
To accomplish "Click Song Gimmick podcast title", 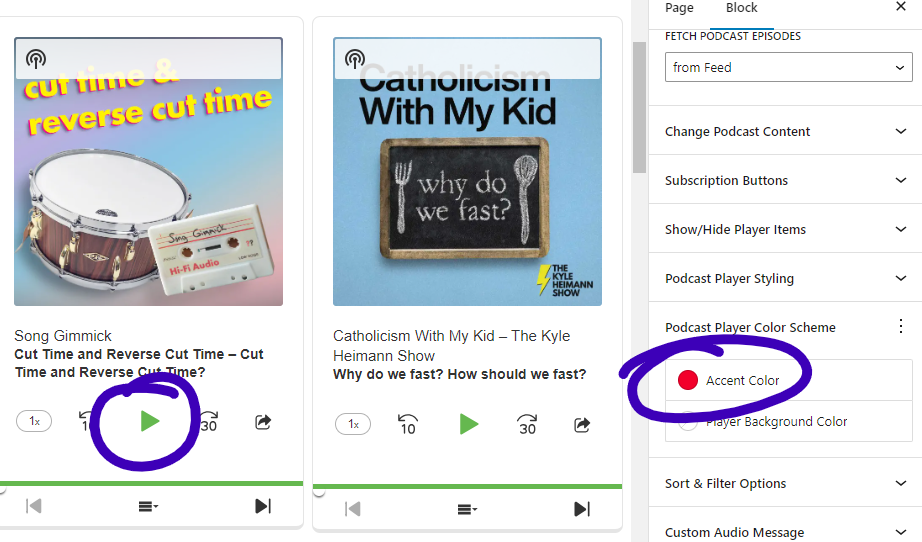I will pos(63,336).
